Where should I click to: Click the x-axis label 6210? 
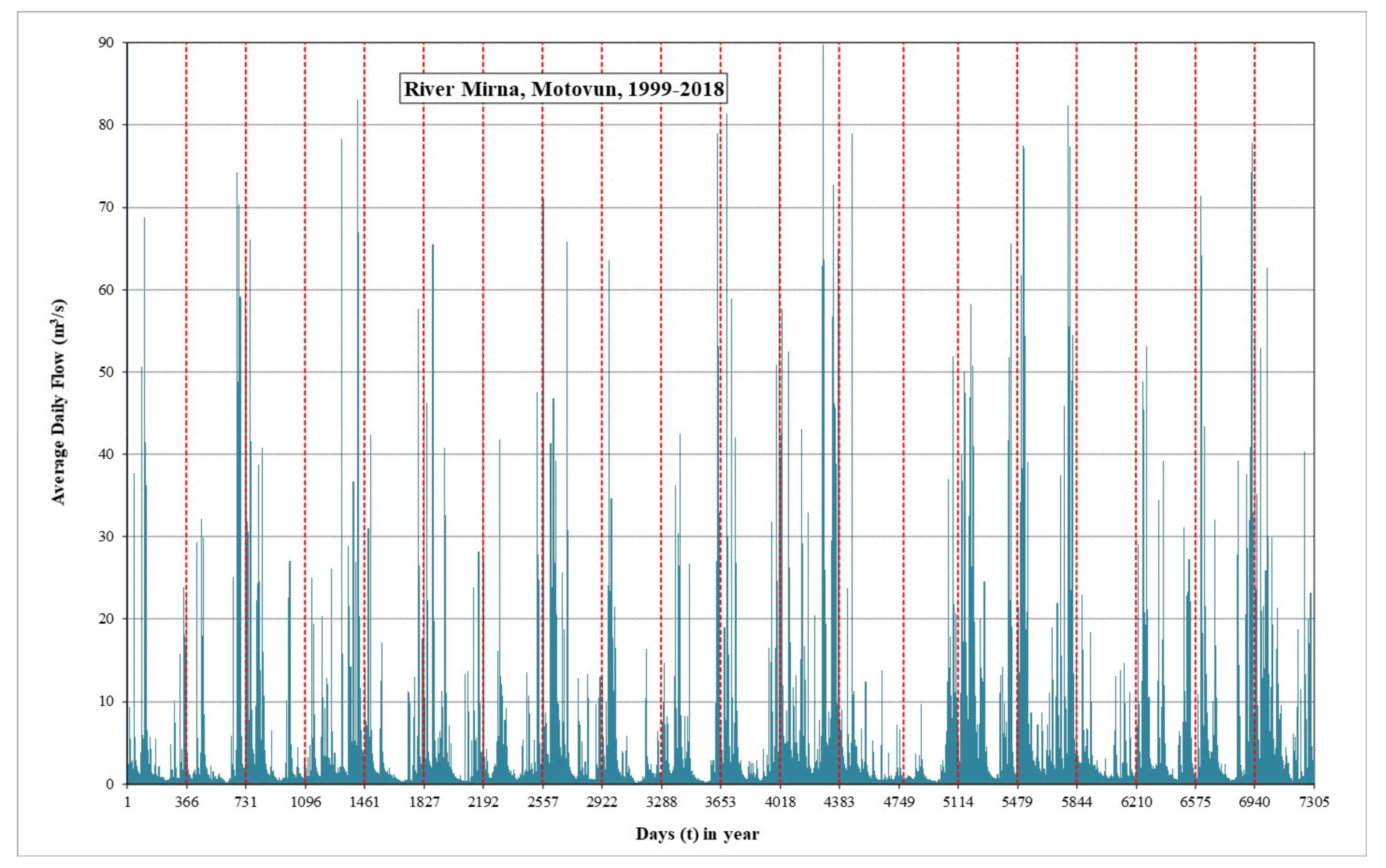pos(1136,802)
